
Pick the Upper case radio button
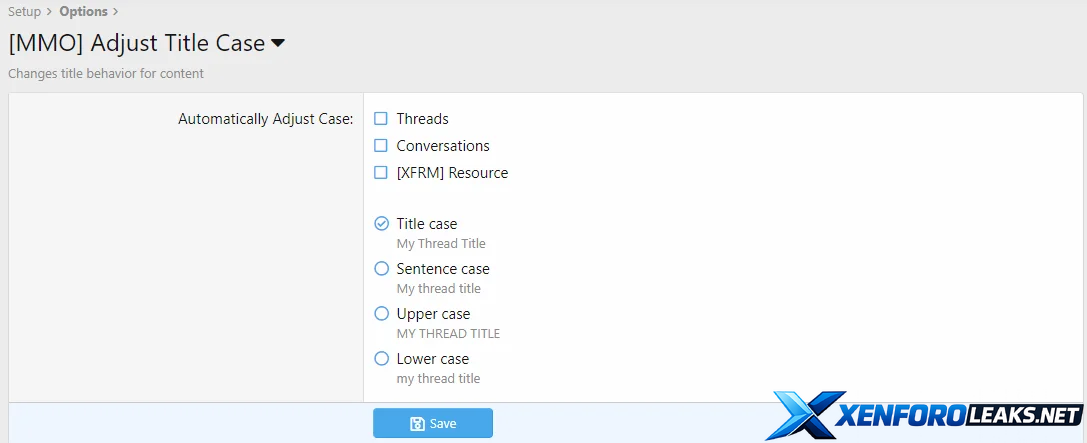click(x=381, y=314)
